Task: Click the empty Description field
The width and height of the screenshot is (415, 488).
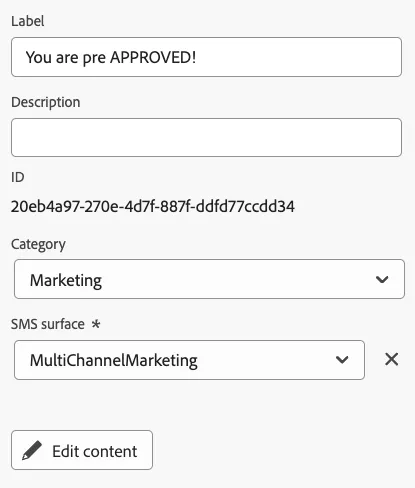Action: [x=206, y=137]
